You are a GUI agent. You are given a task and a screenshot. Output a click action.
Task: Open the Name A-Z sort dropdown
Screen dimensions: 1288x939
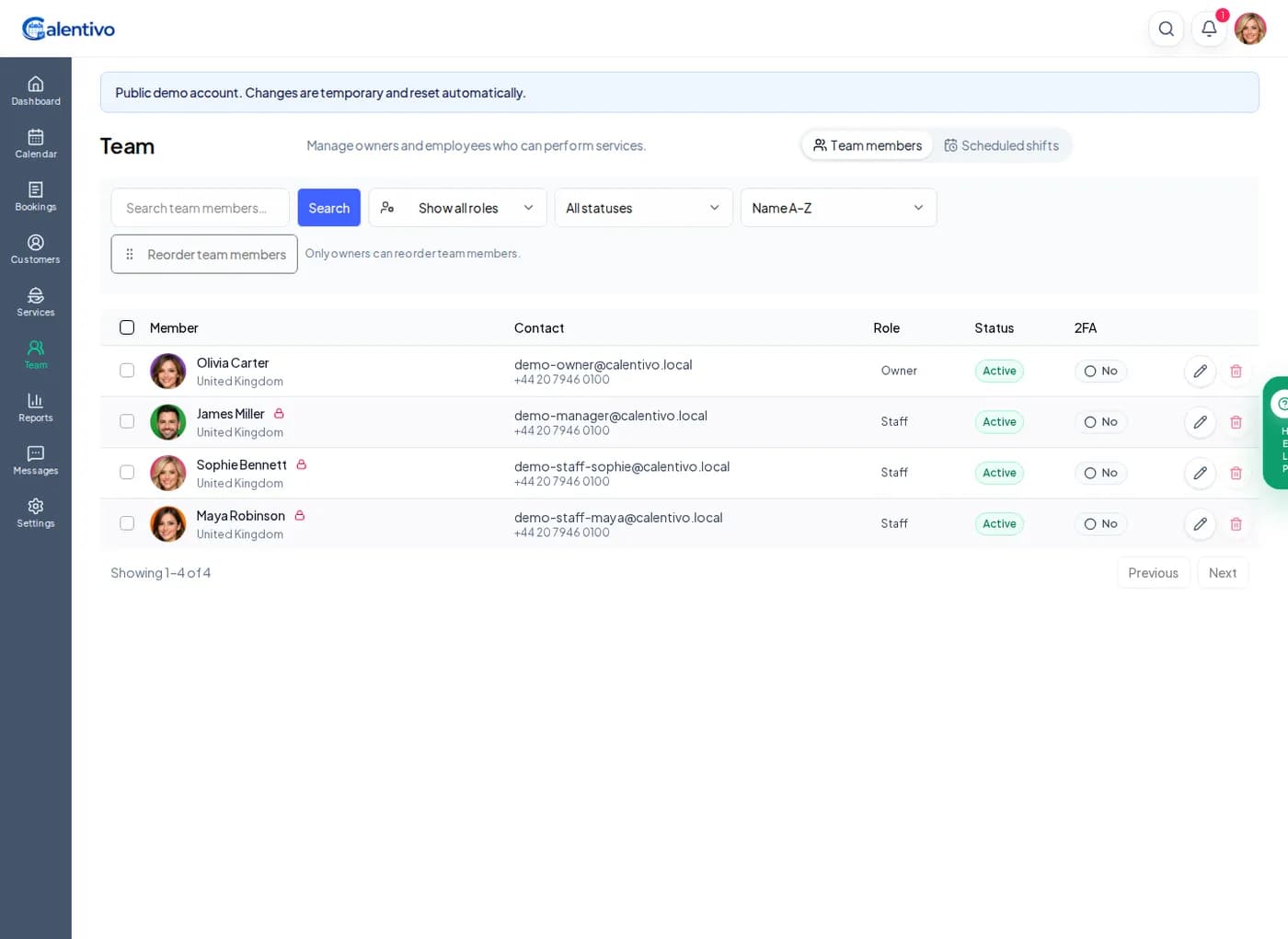tap(838, 208)
